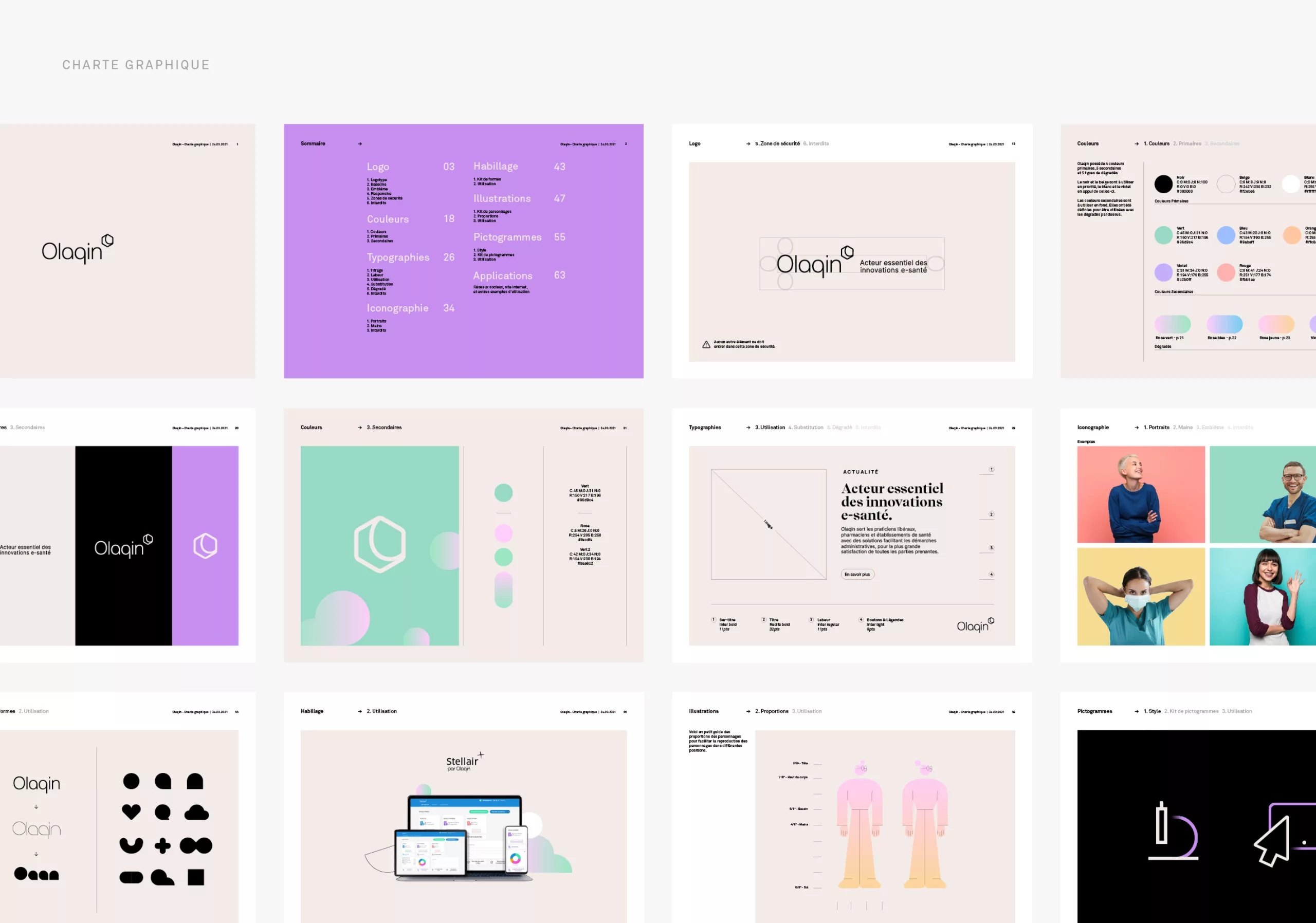Viewport: 1316px width, 923px height.
Task: Select the plus shape in the forms grid
Action: (163, 845)
